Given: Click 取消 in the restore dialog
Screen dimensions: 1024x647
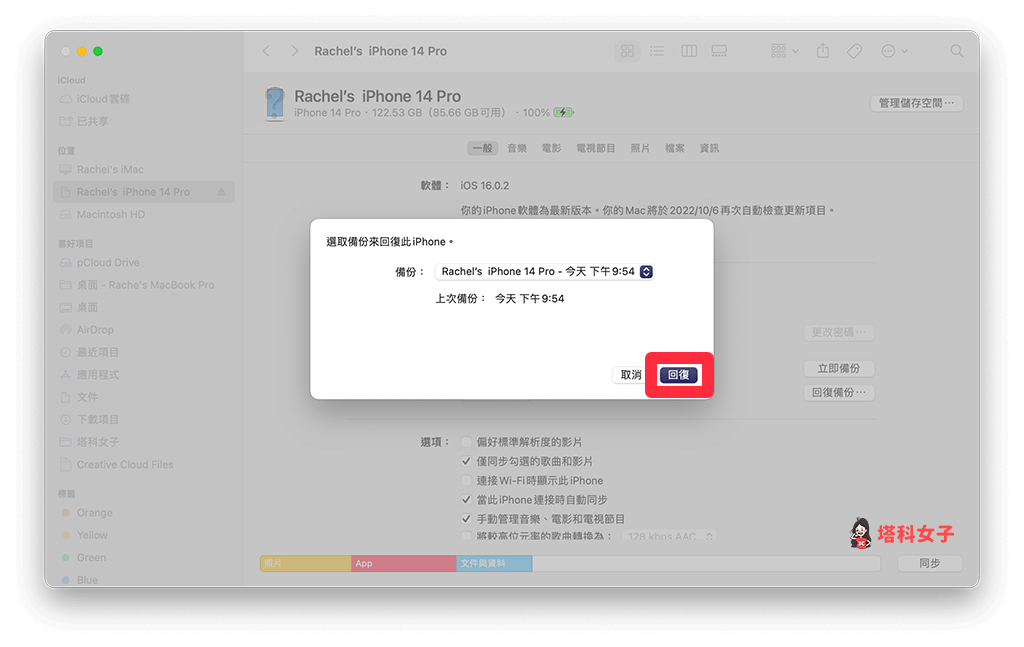Looking at the screenshot, I should [x=630, y=375].
